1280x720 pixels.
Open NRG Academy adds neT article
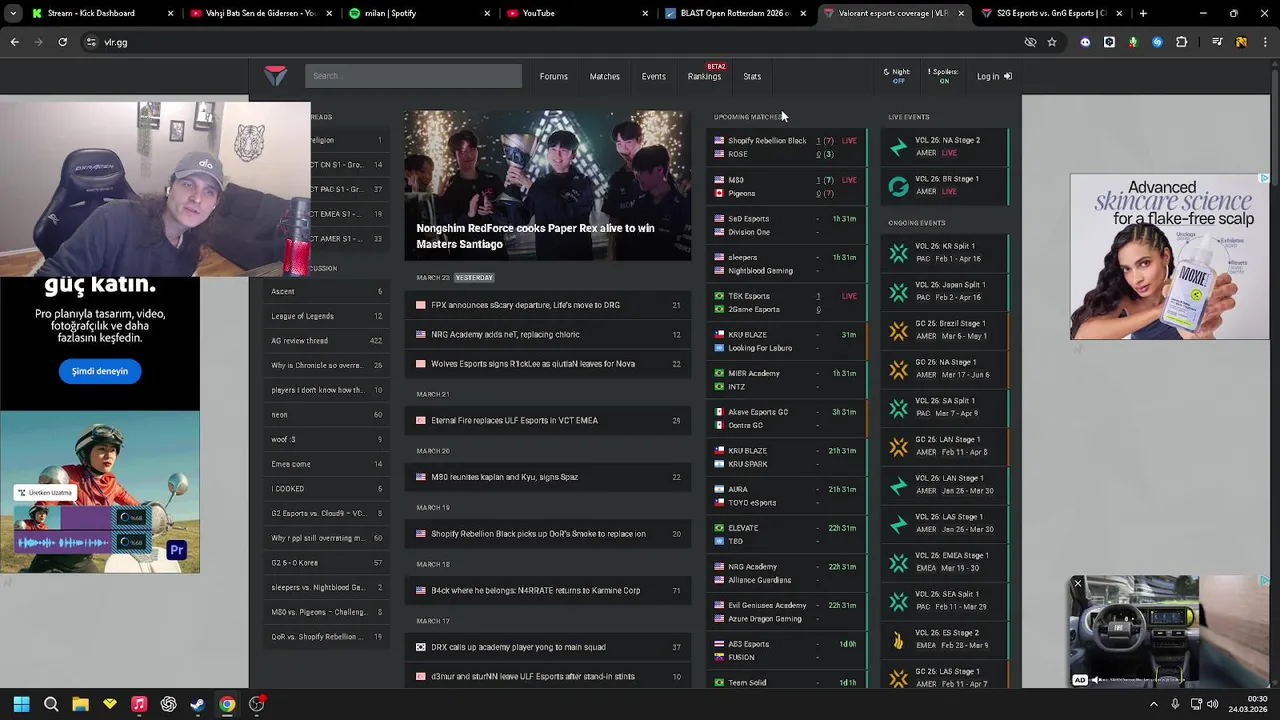tap(548, 334)
